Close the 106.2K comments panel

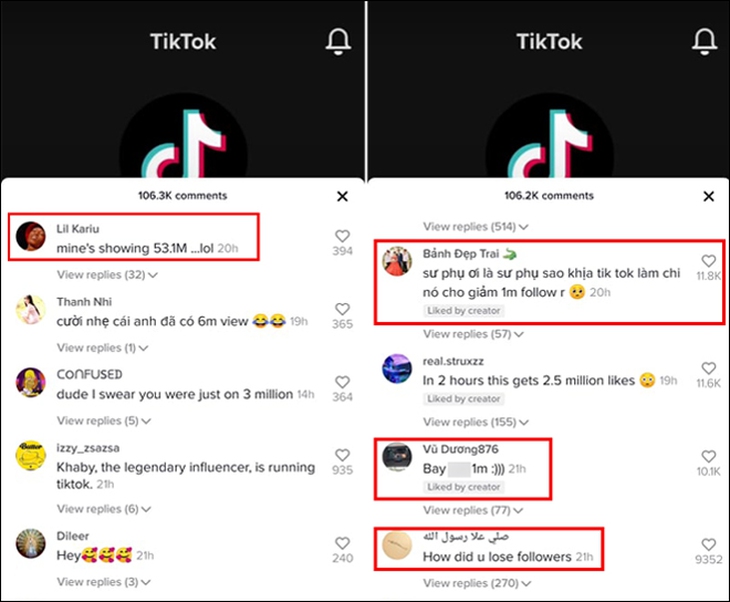tap(709, 196)
